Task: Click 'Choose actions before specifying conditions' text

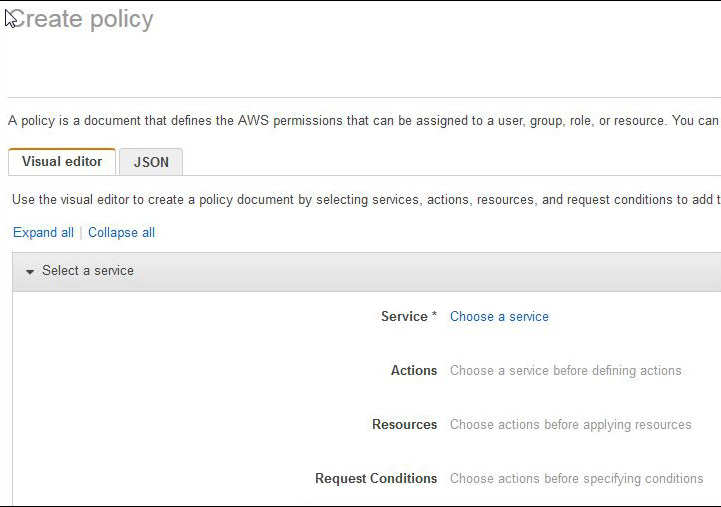Action: click(x=576, y=479)
